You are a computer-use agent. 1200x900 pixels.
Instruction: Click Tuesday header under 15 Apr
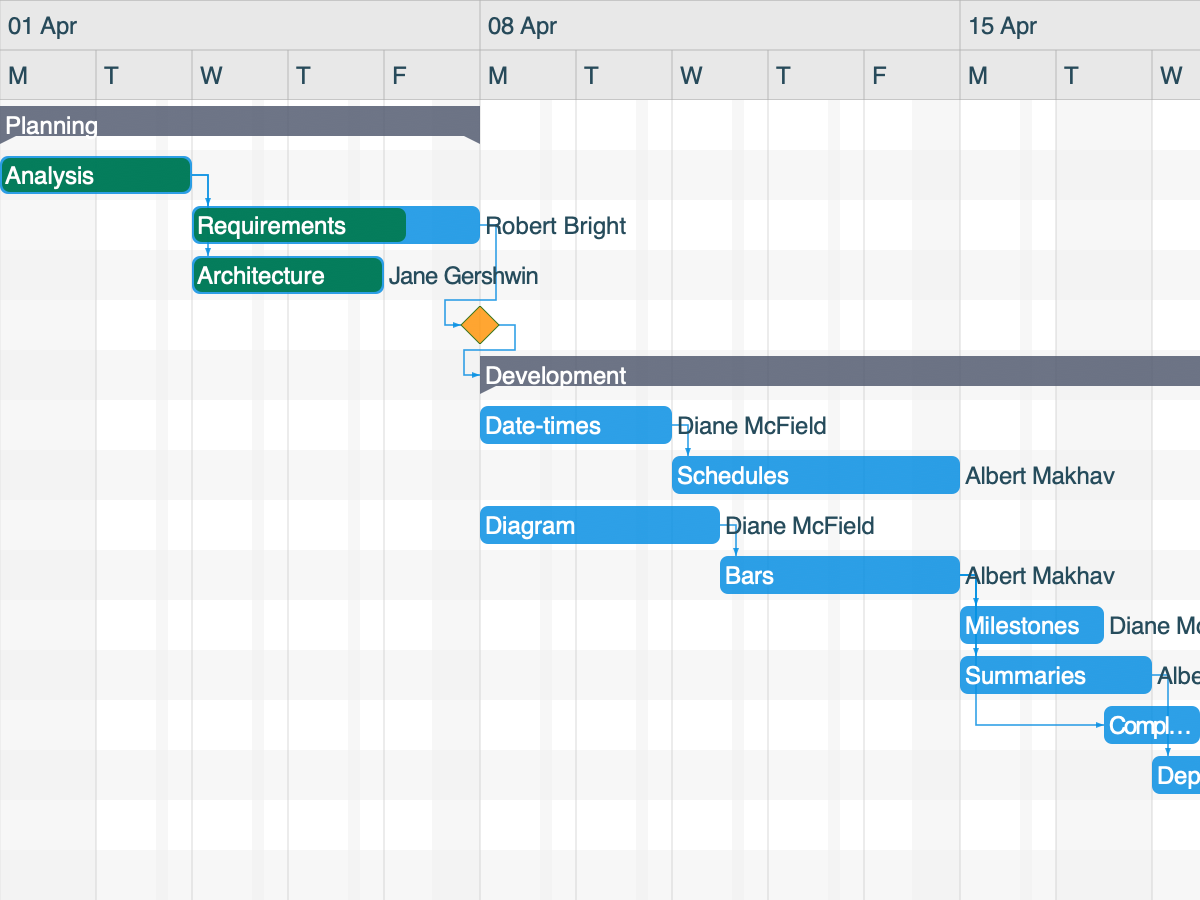pos(1104,75)
